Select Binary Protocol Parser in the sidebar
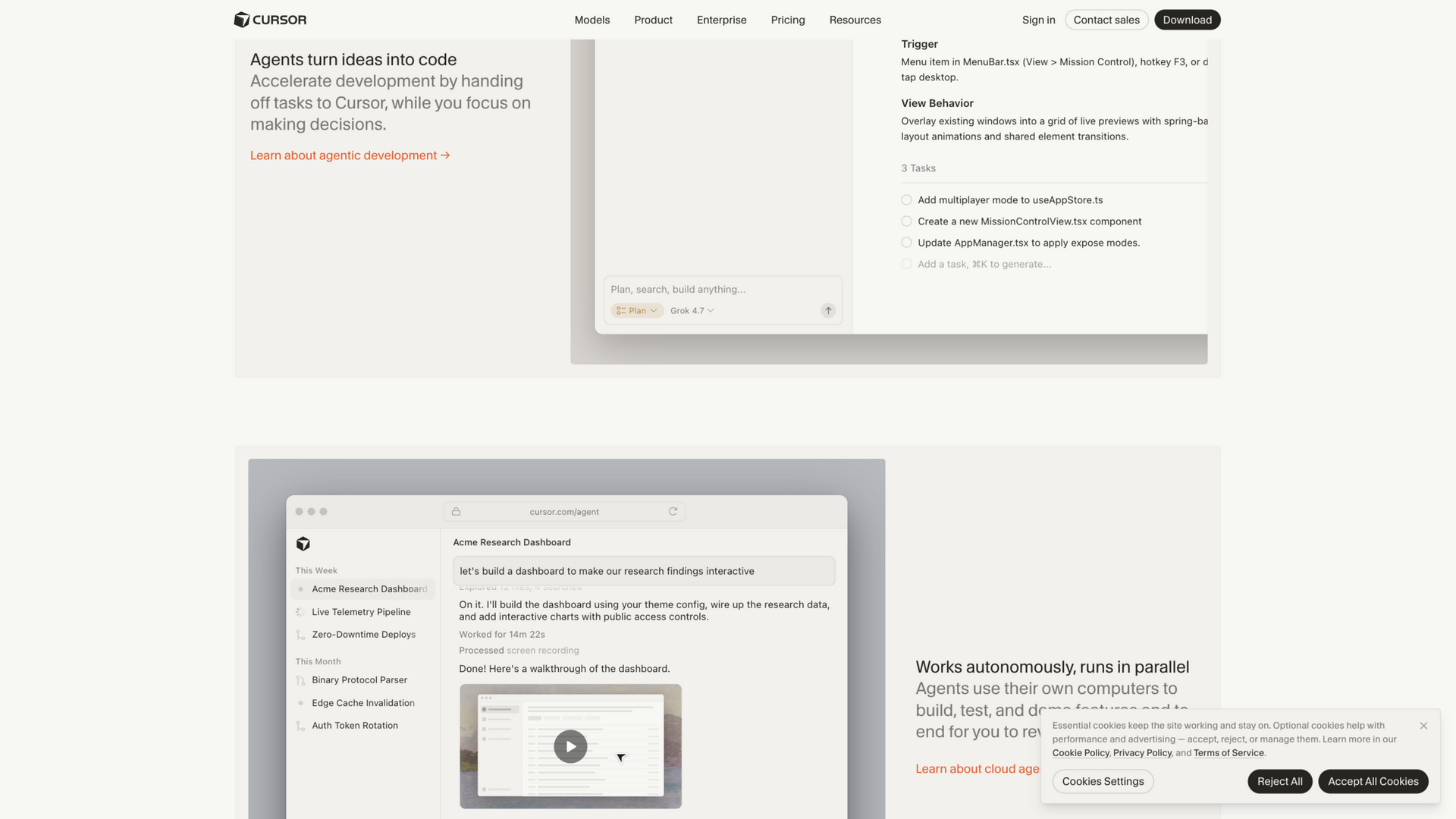Screen dimensions: 1456x819 click(x=362, y=680)
